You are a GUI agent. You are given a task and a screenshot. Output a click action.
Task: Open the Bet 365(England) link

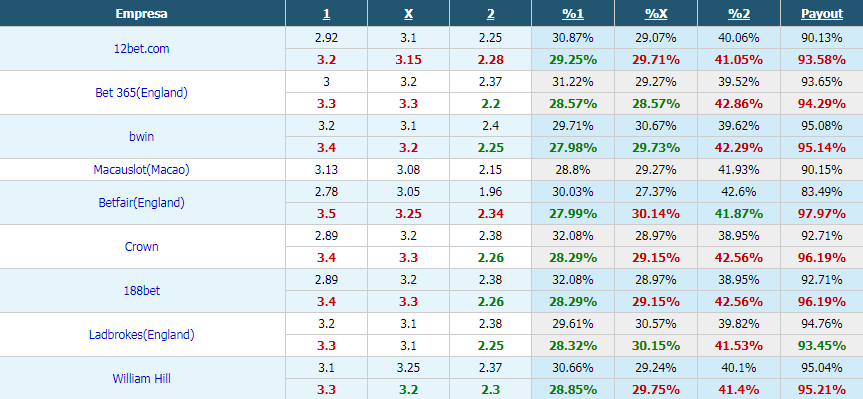[142, 92]
